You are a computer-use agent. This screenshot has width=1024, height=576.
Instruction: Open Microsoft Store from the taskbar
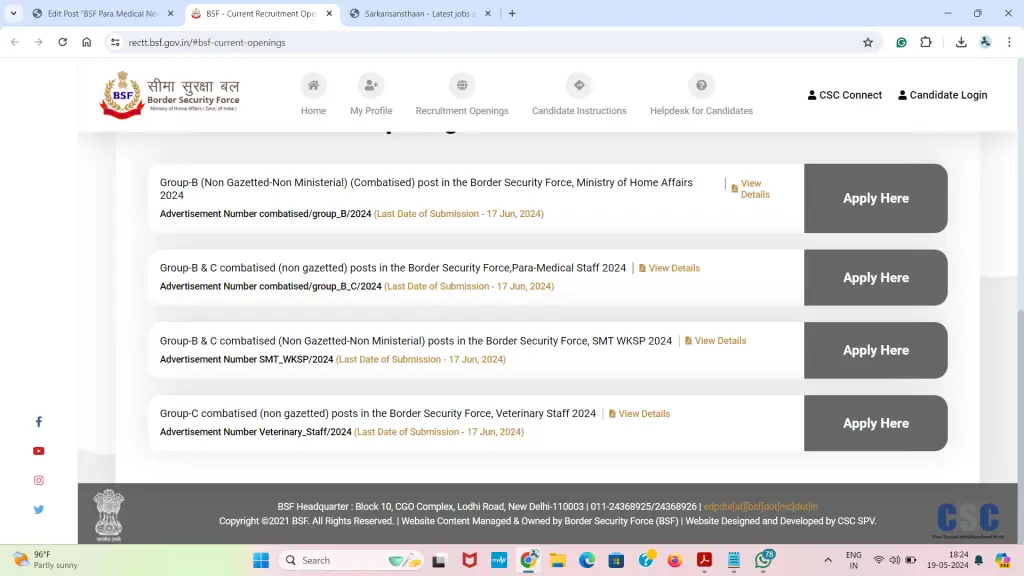tap(616, 560)
